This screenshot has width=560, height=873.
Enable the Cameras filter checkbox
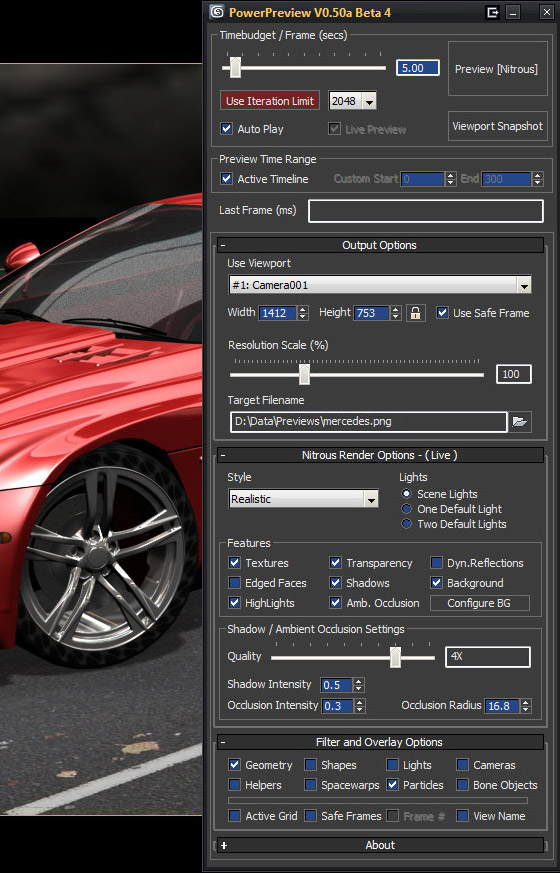click(463, 765)
